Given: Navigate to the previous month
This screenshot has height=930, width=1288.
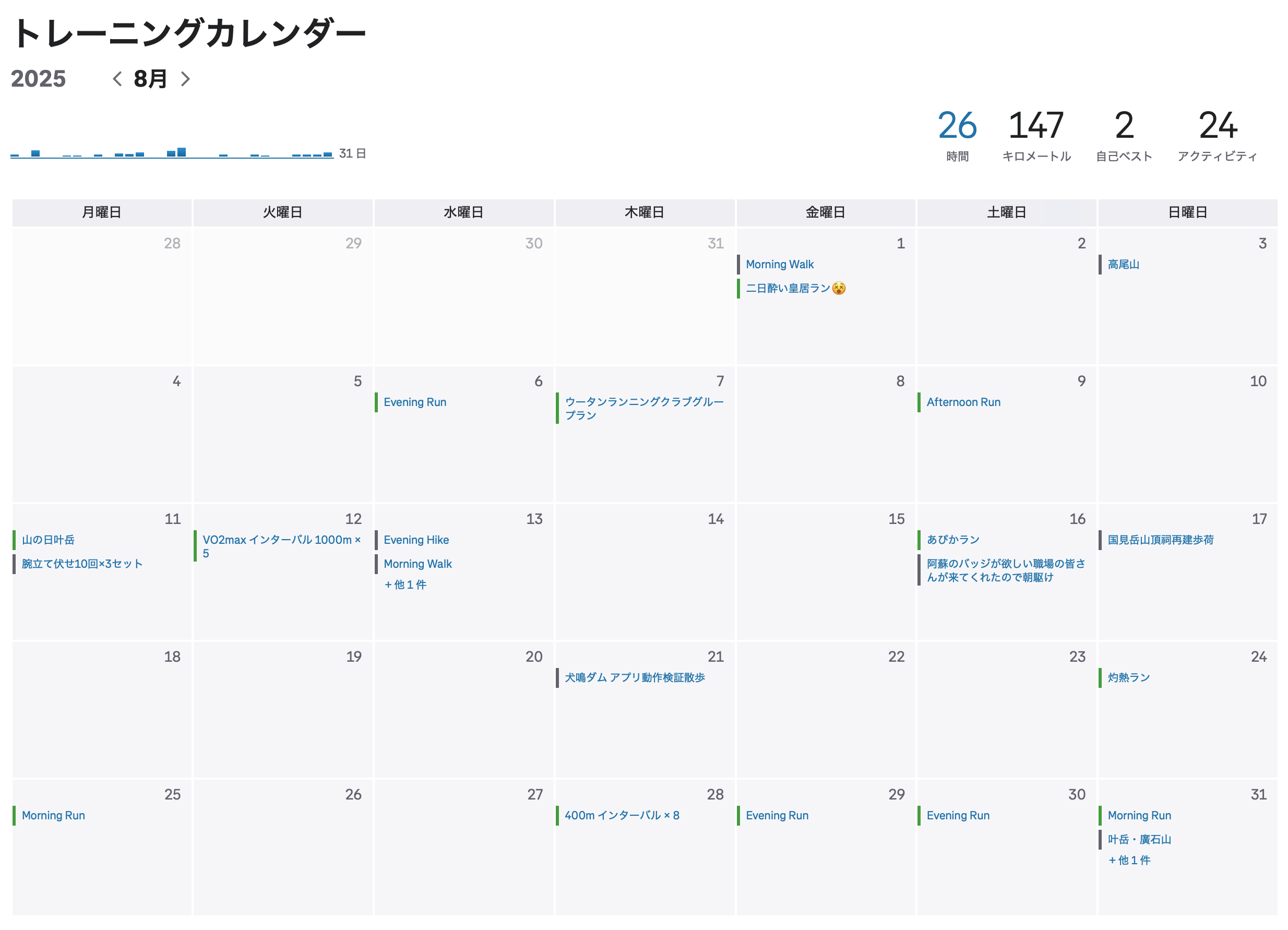Looking at the screenshot, I should click(x=117, y=79).
